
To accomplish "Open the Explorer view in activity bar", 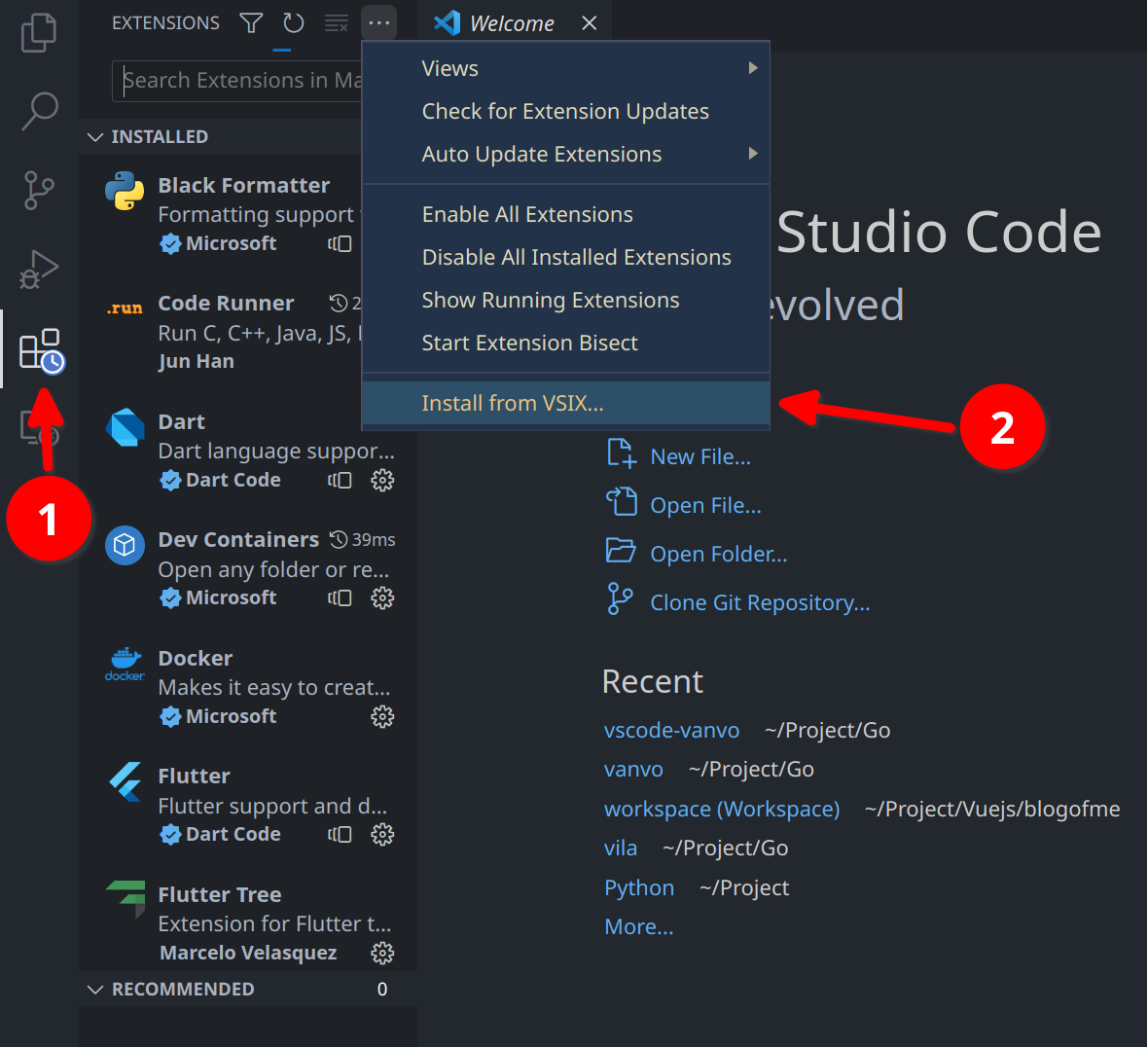I will (x=39, y=32).
